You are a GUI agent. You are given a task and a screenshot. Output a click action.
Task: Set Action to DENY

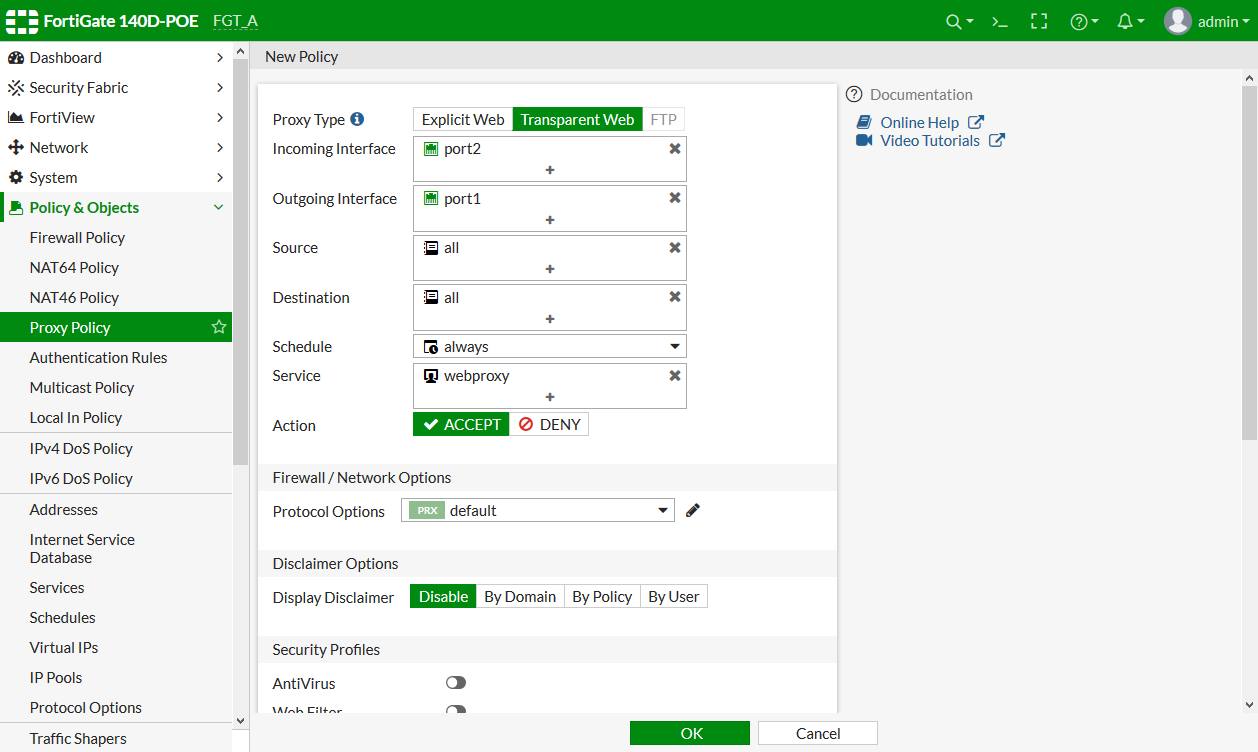pyautogui.click(x=549, y=424)
